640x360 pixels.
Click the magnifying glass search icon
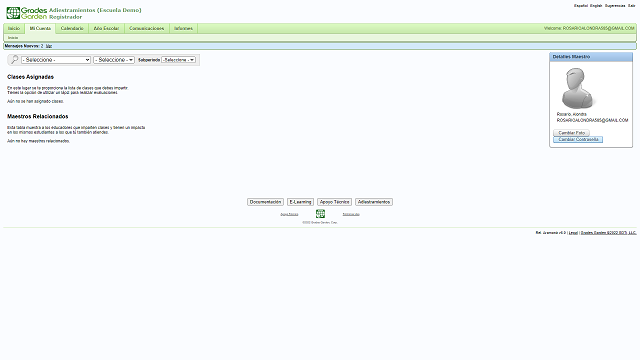point(14,60)
